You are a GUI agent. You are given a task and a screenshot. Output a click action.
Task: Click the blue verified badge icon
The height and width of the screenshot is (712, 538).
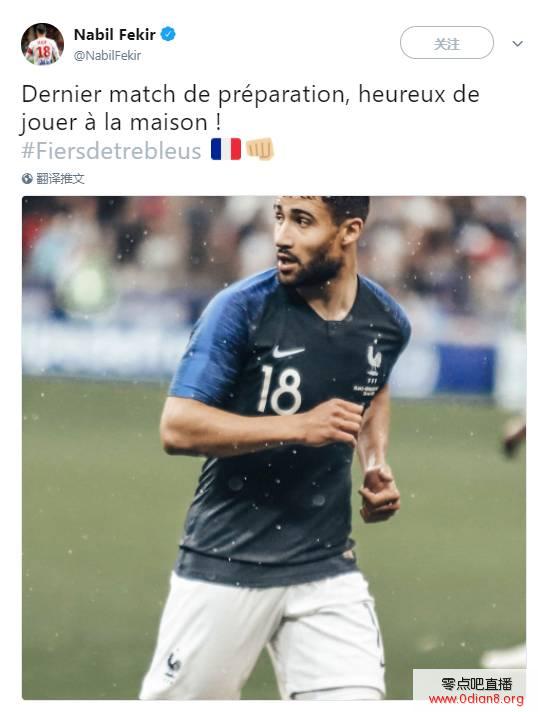pyautogui.click(x=168, y=34)
